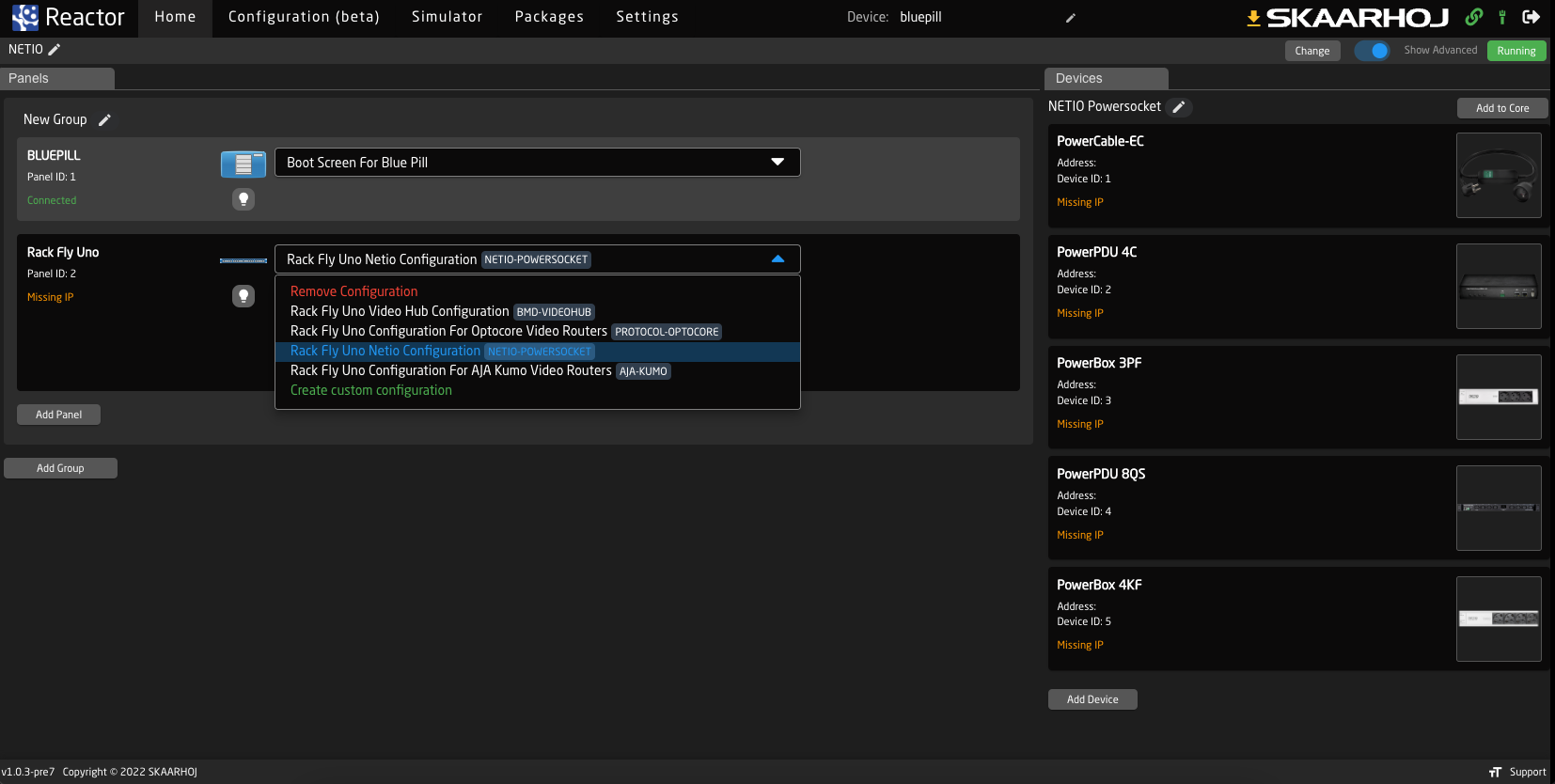Click the Support text-size icon
The image size is (1555, 784).
click(1495, 772)
